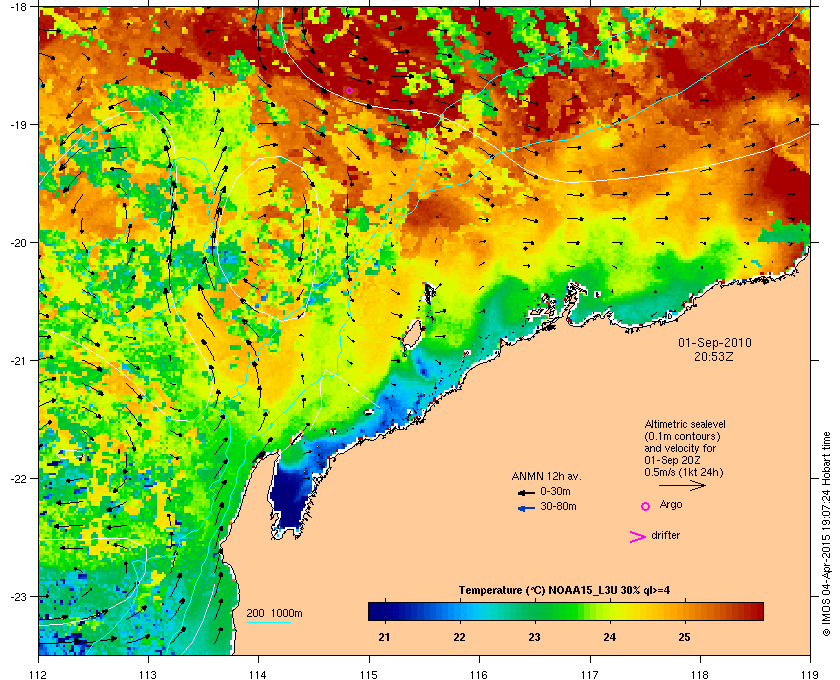Click the magenta drifter arrowhead legend symbol
Screen dimensions: 840x680
(638, 537)
